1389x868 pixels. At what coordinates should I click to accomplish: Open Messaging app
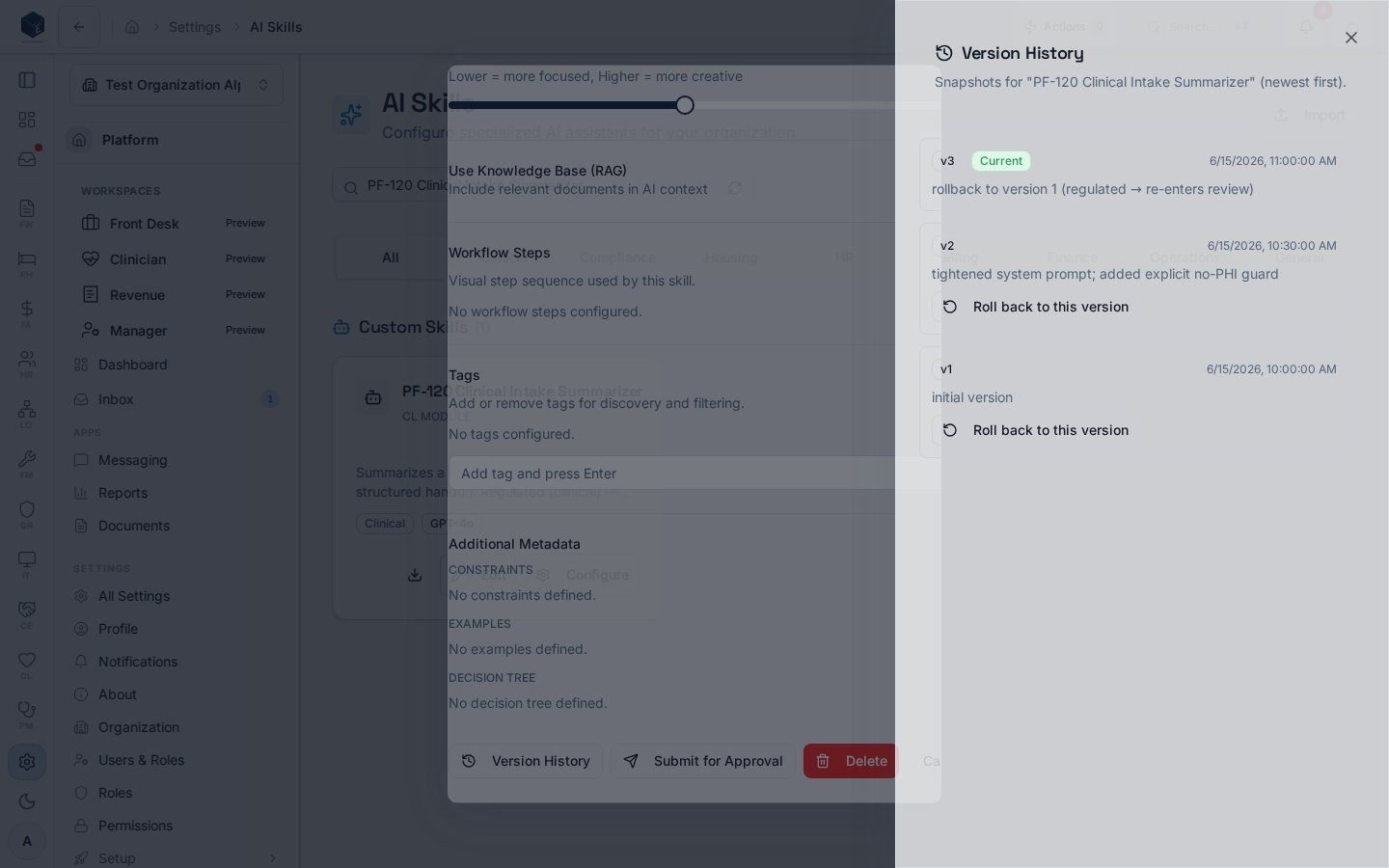[x=176, y=460]
